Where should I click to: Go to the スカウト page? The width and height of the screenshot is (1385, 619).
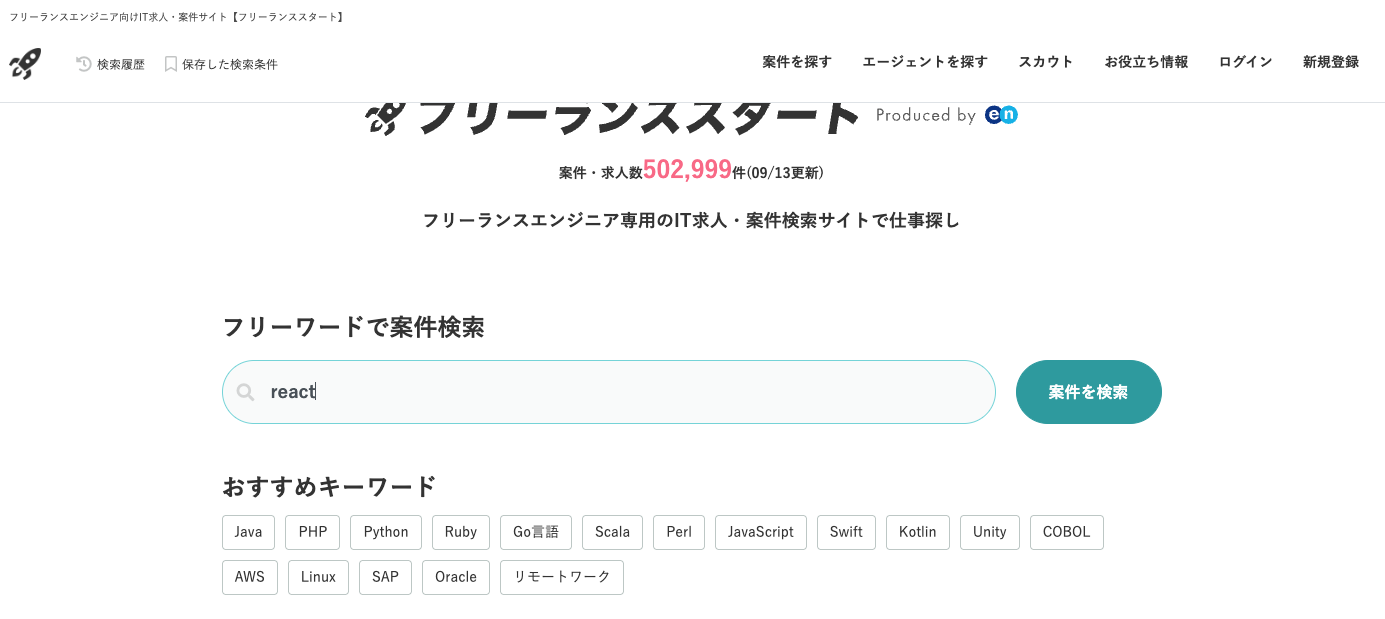click(x=1046, y=62)
